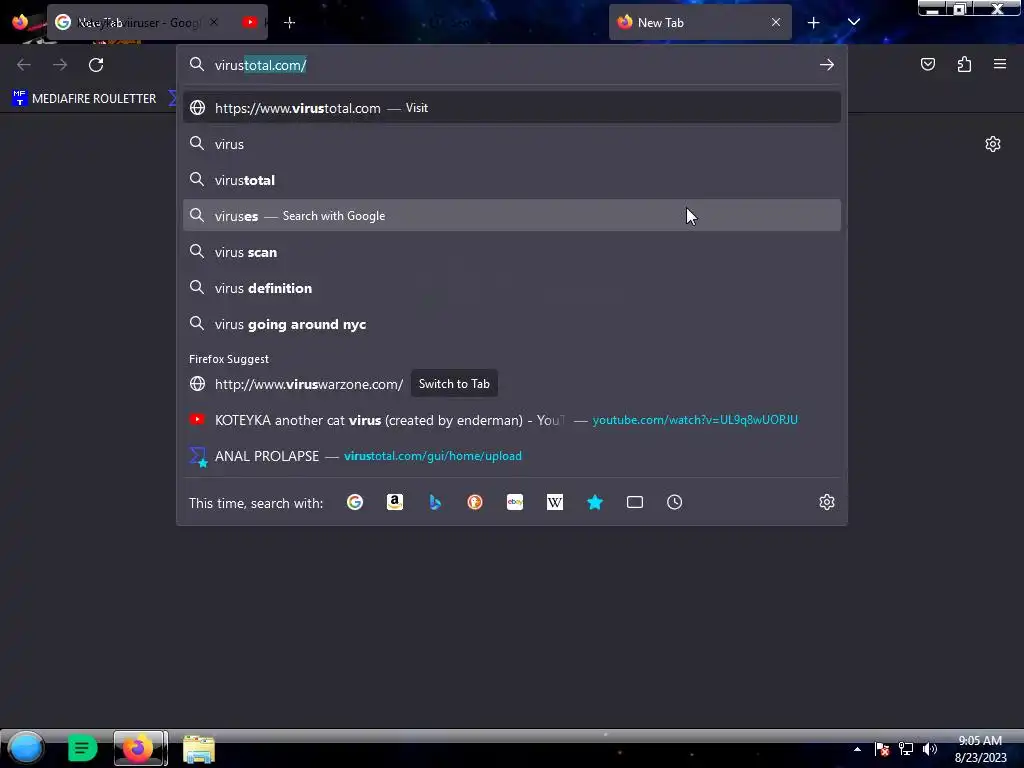1024x768 pixels.
Task: Select the 'virus scan' suggestion
Action: point(511,252)
